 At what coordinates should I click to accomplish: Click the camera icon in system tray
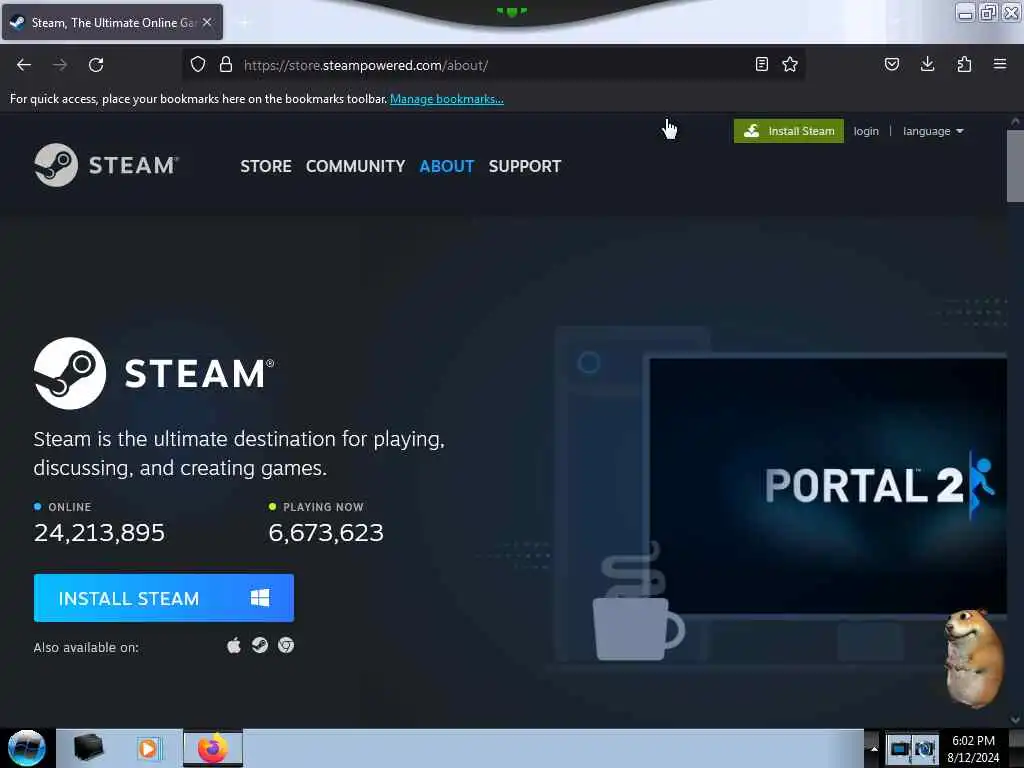click(925, 749)
